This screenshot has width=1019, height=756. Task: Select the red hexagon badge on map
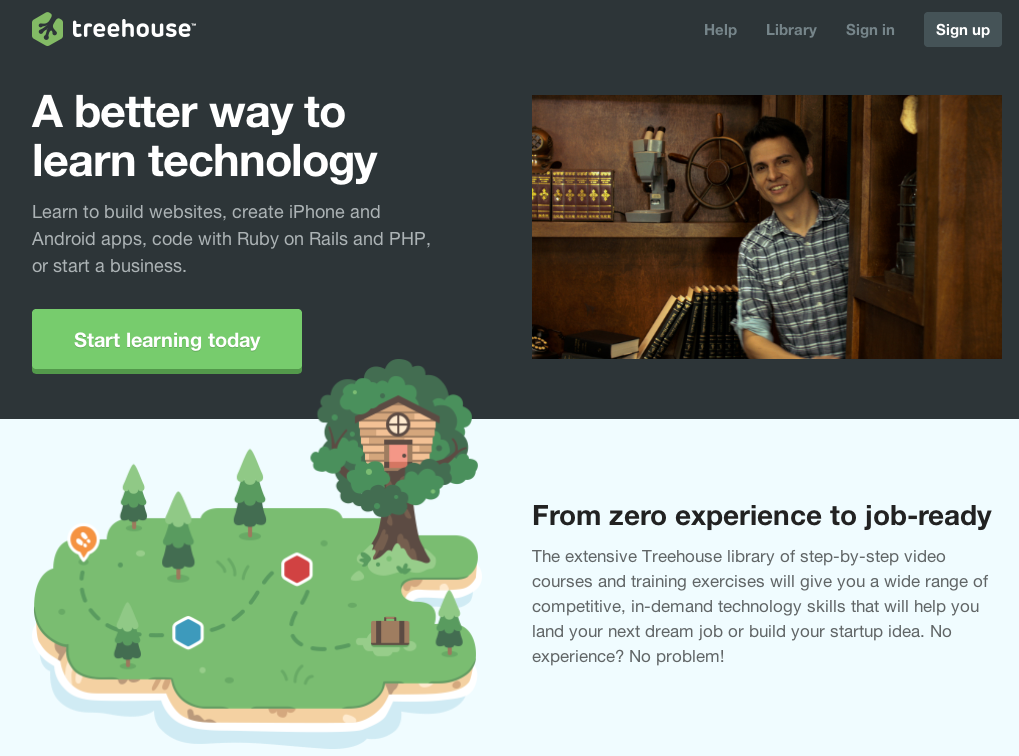(297, 569)
